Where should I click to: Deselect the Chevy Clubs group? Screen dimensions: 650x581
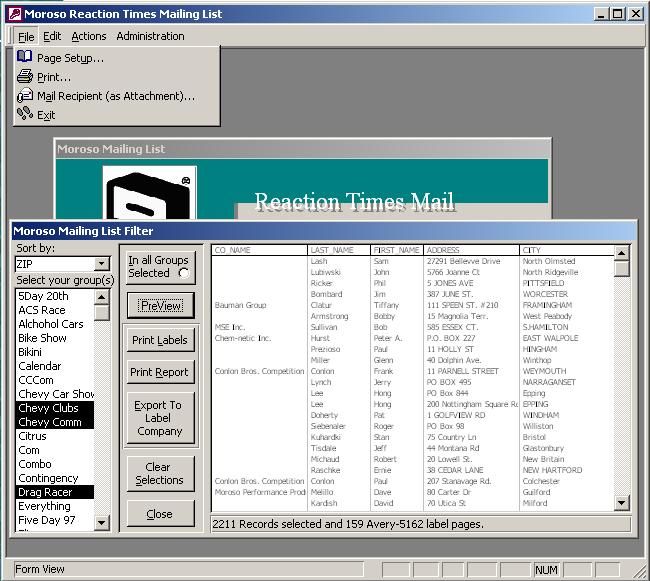click(56, 408)
